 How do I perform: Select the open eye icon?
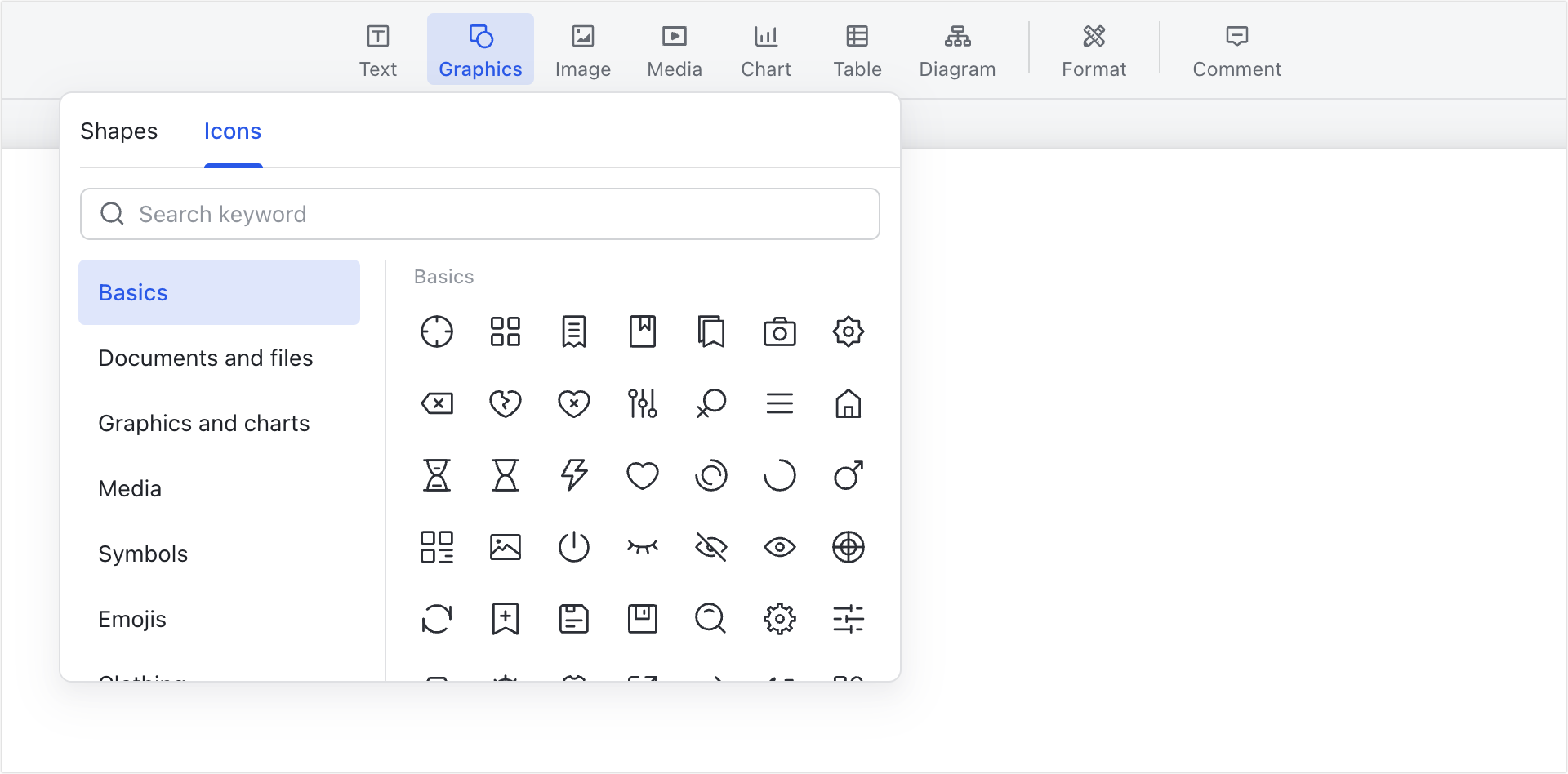(x=780, y=547)
